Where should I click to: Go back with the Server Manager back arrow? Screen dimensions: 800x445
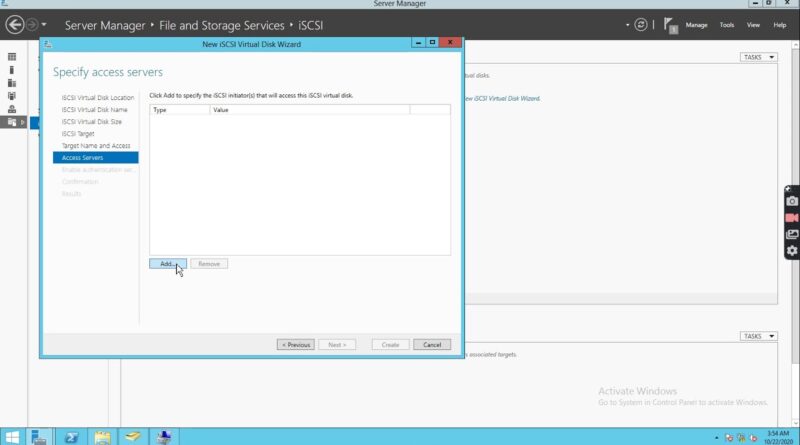pyautogui.click(x=15, y=24)
